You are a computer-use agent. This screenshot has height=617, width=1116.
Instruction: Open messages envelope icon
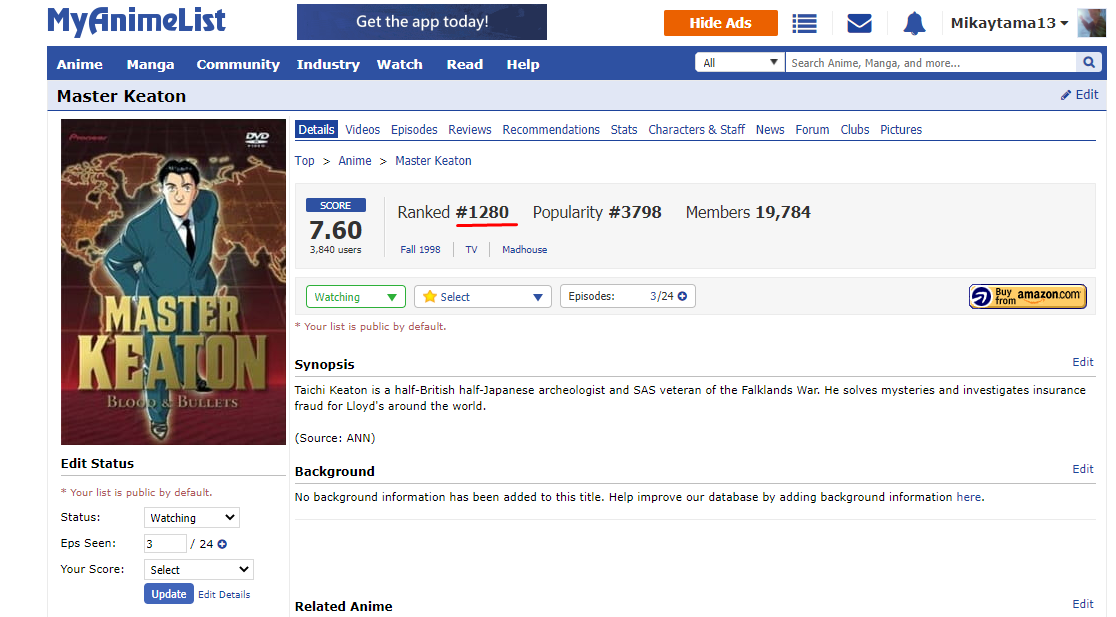[x=859, y=23]
